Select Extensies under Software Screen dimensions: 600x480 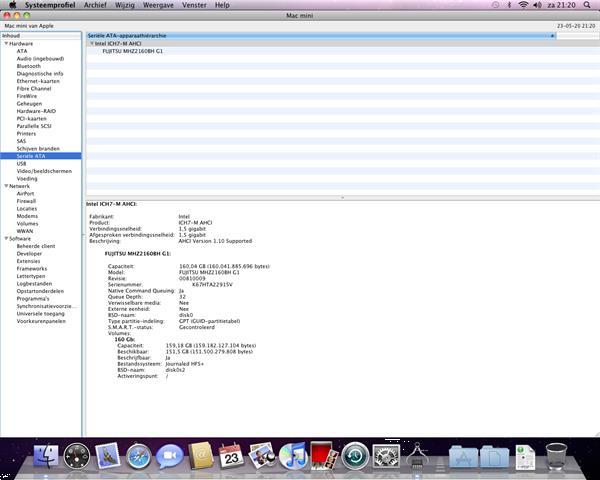point(28,261)
